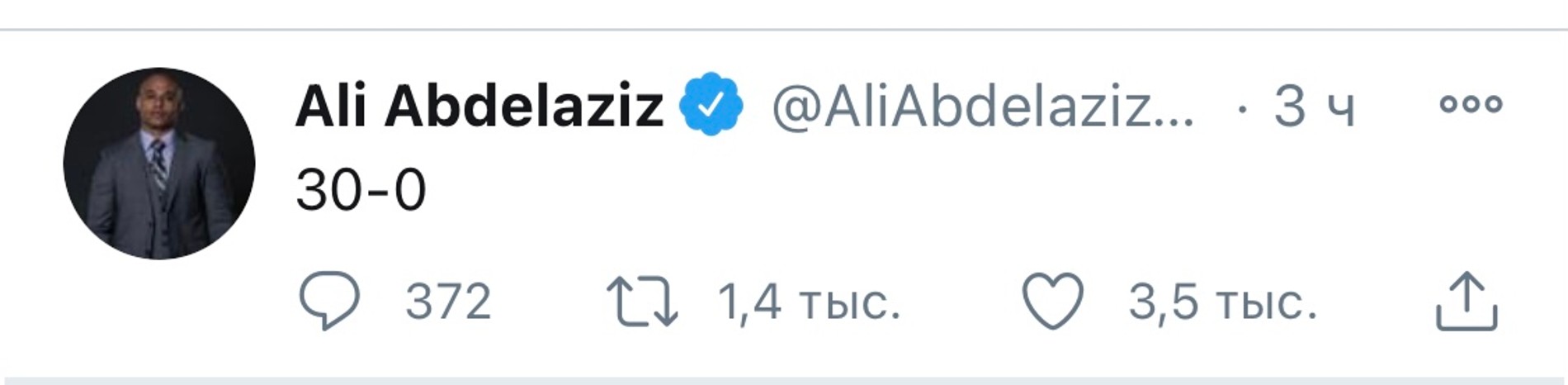Click the blue verified badge

pyautogui.click(x=711, y=105)
